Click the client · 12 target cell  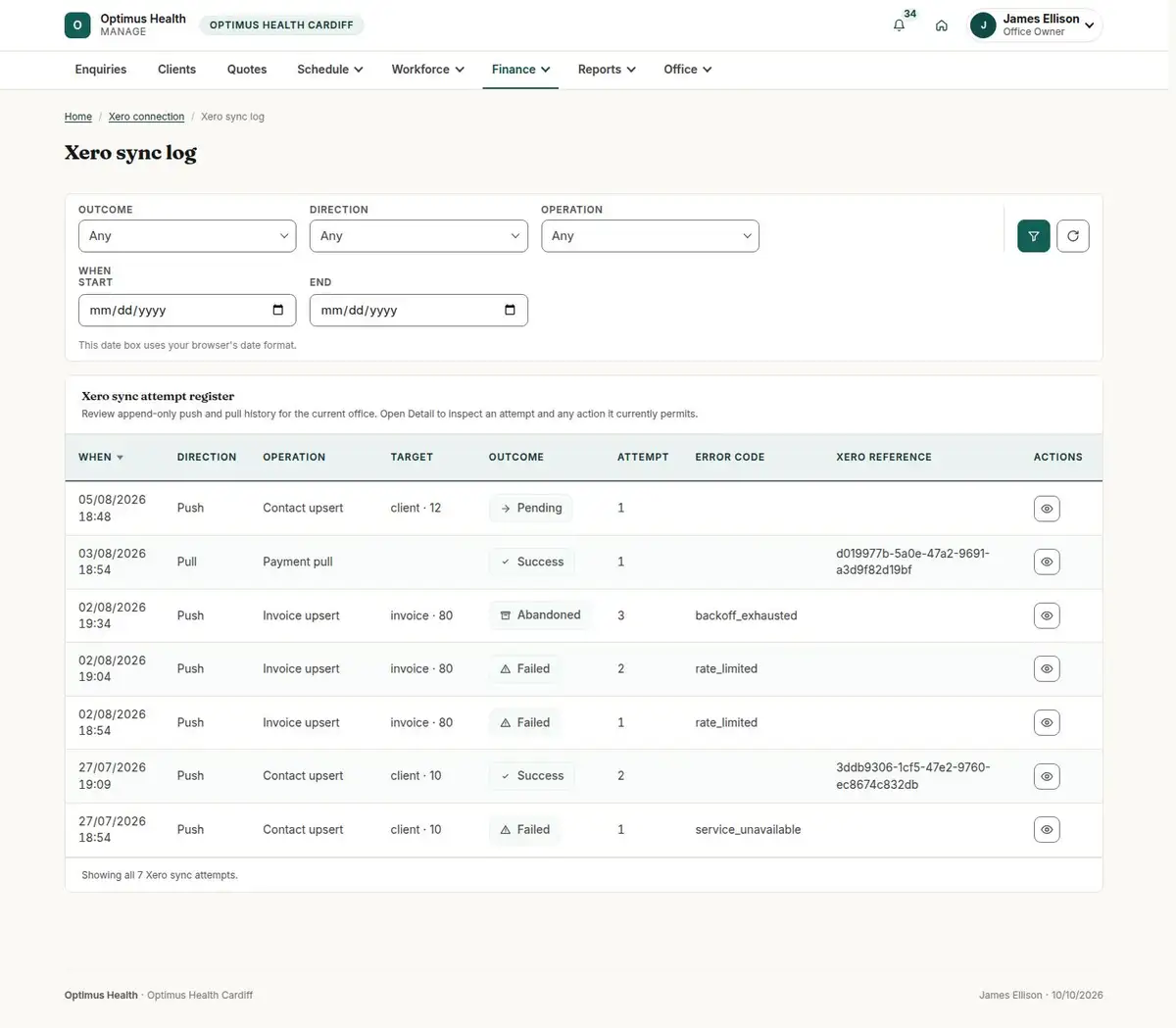click(416, 508)
